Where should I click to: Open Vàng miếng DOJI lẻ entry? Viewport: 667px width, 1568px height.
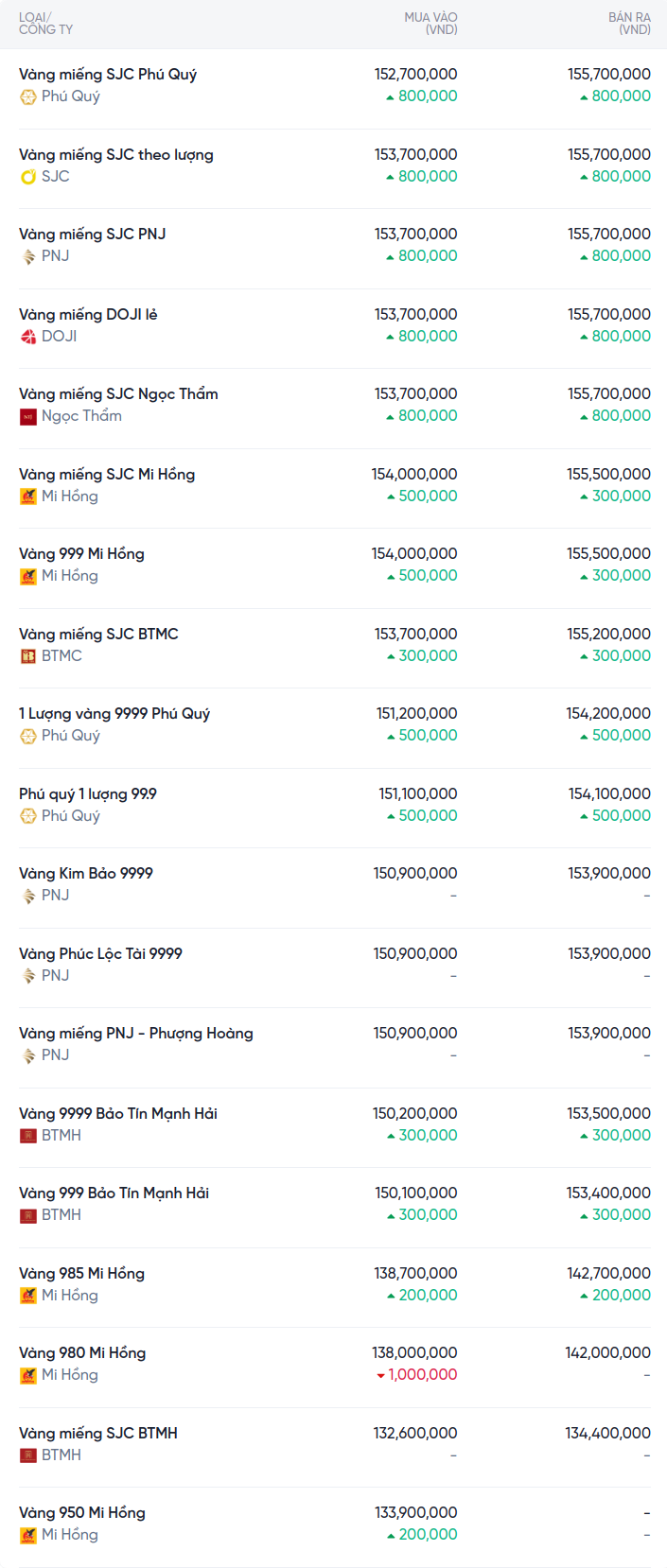tap(88, 315)
